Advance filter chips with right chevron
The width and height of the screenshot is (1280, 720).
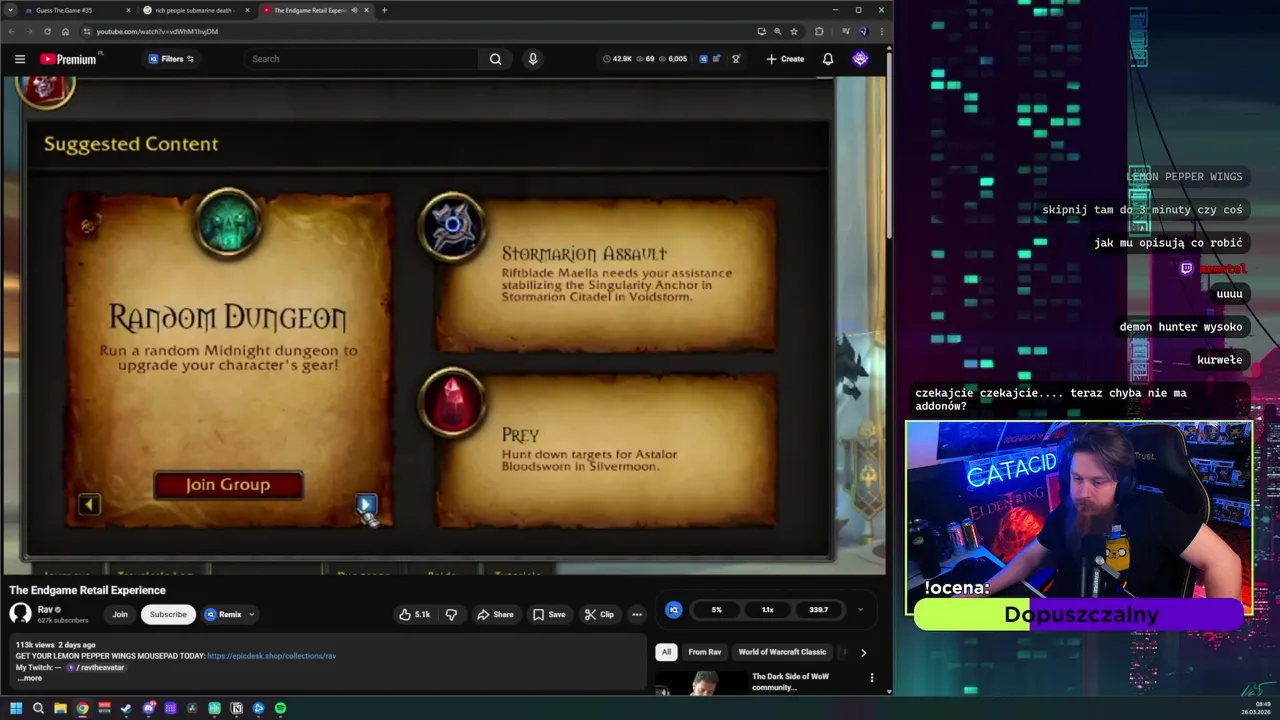tap(863, 652)
